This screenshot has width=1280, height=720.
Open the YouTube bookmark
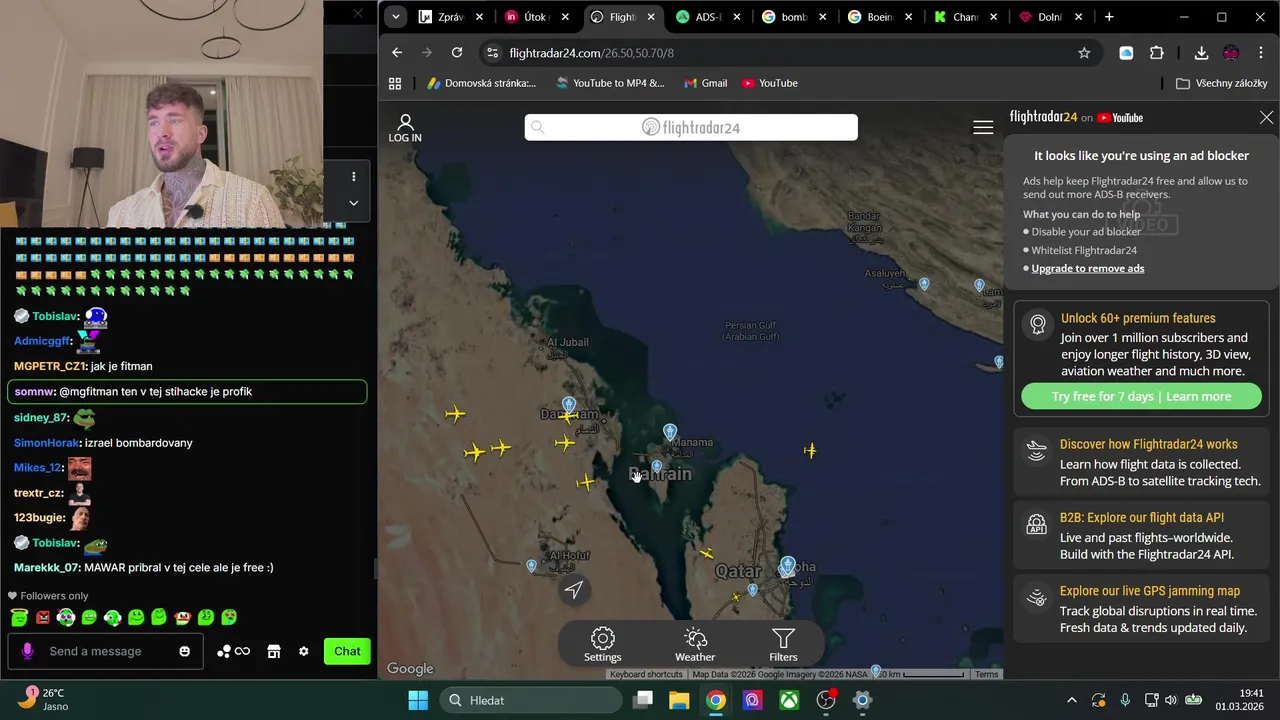point(770,83)
